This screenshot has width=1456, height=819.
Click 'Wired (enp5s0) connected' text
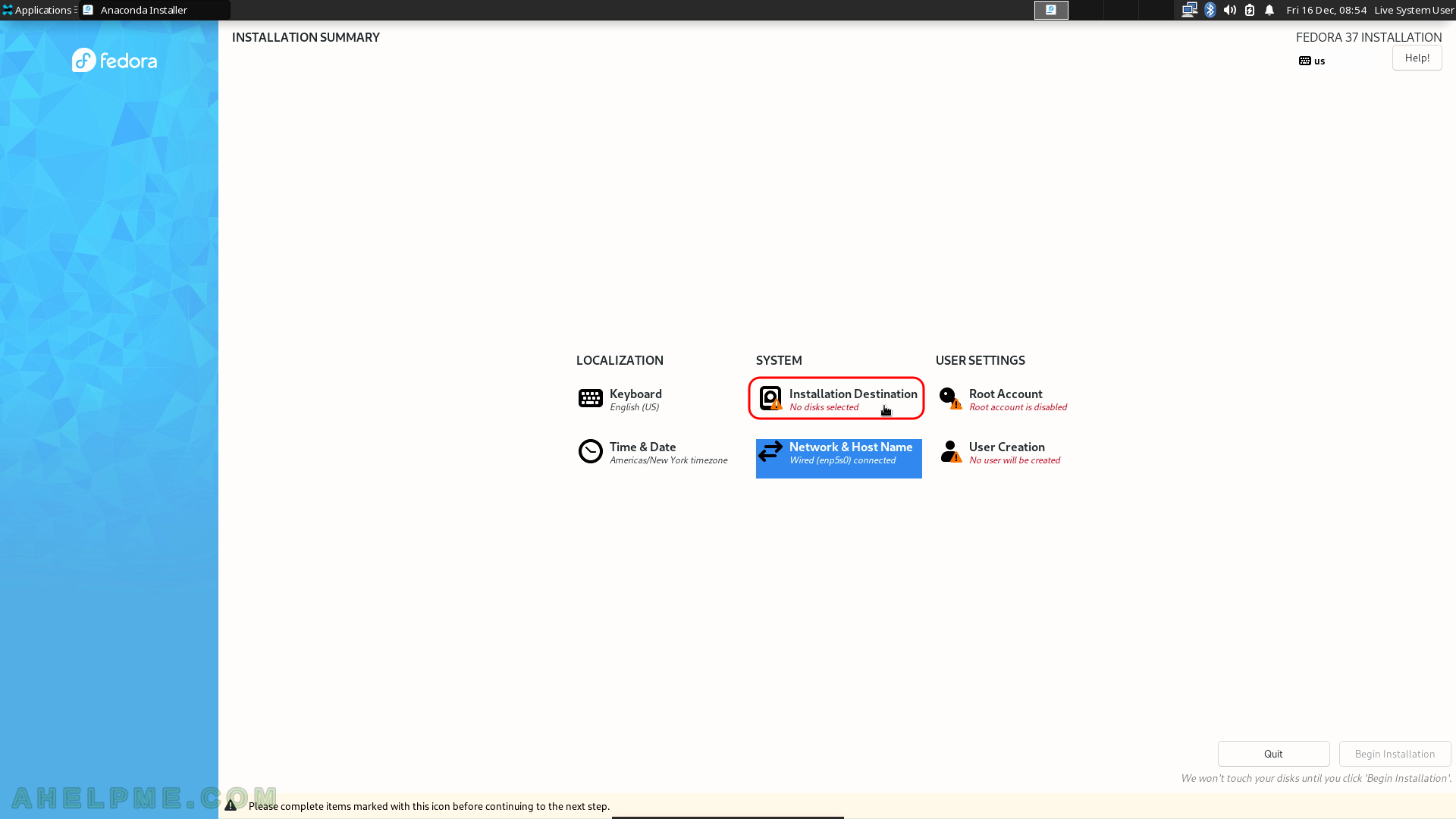point(843,461)
